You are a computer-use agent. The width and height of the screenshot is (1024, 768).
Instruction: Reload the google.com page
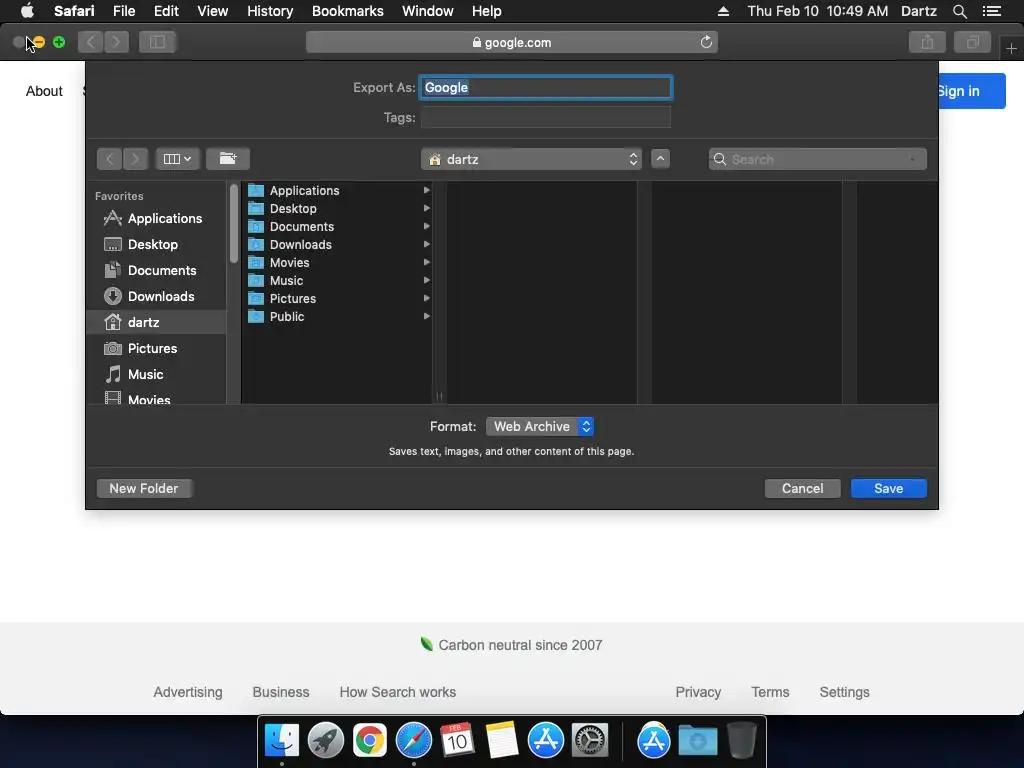706,42
